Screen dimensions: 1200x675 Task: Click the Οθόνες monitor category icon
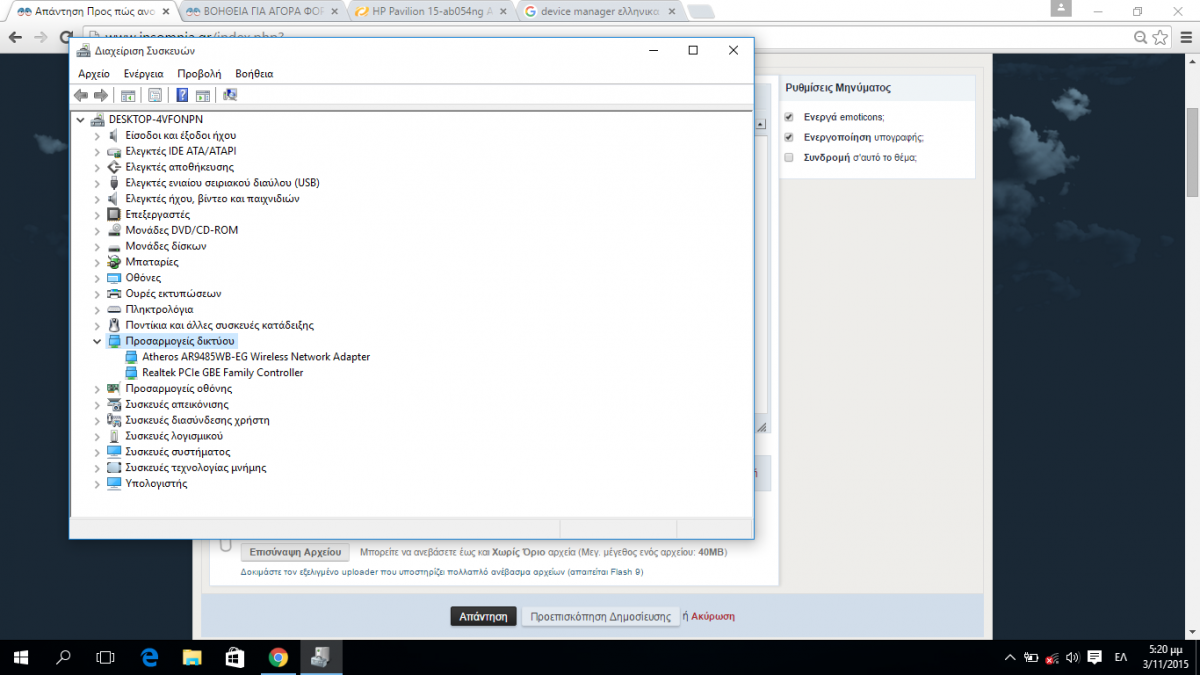[115, 278]
